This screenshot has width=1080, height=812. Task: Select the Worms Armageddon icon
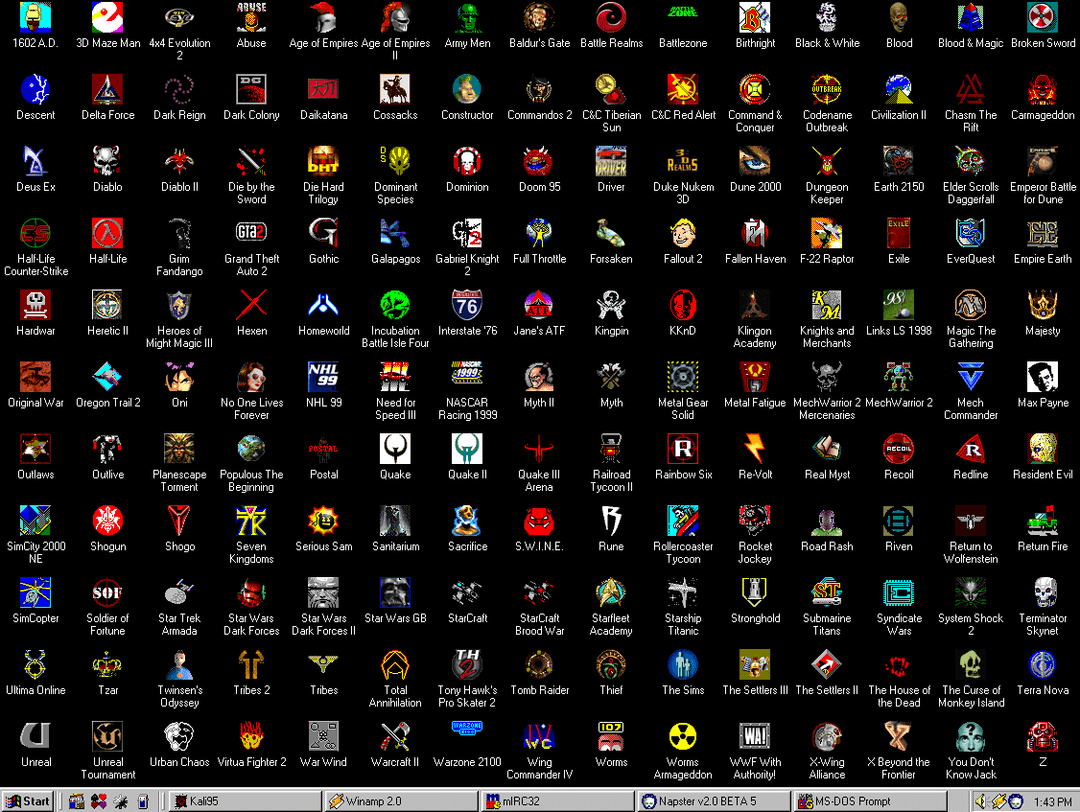(683, 736)
